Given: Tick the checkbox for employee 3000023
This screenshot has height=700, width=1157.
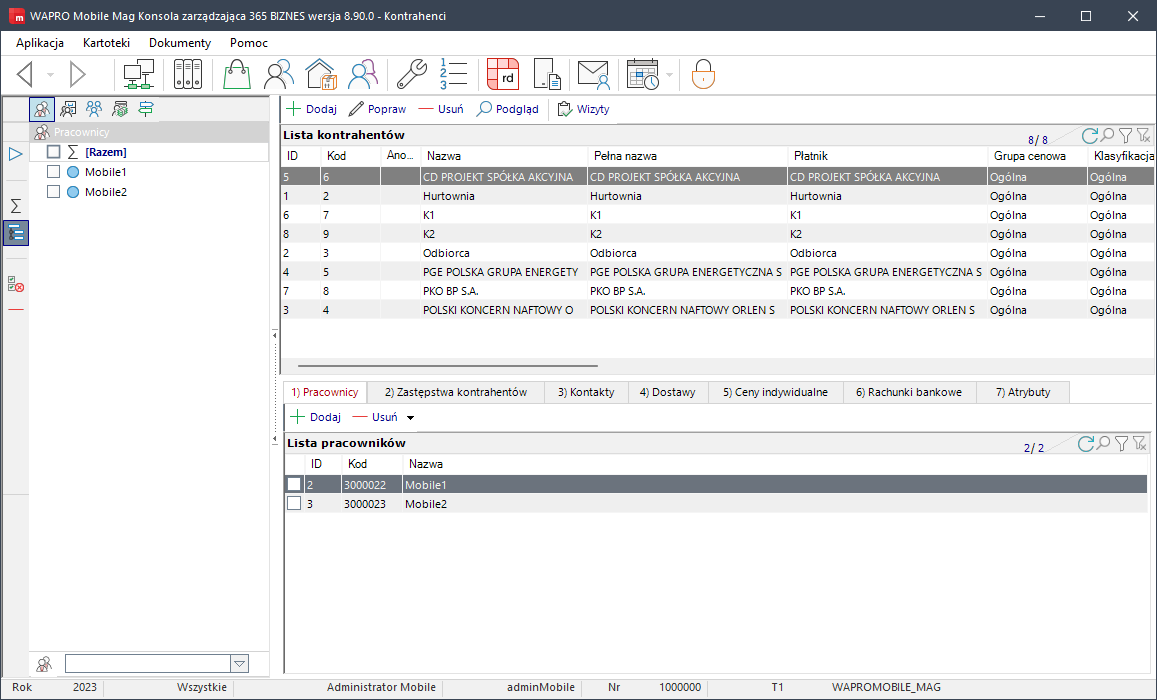Looking at the screenshot, I should tap(294, 504).
